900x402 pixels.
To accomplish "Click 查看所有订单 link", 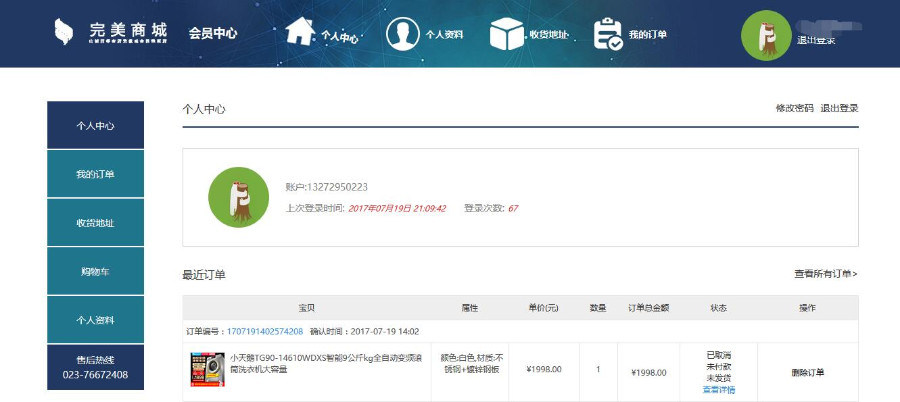I will [x=825, y=274].
